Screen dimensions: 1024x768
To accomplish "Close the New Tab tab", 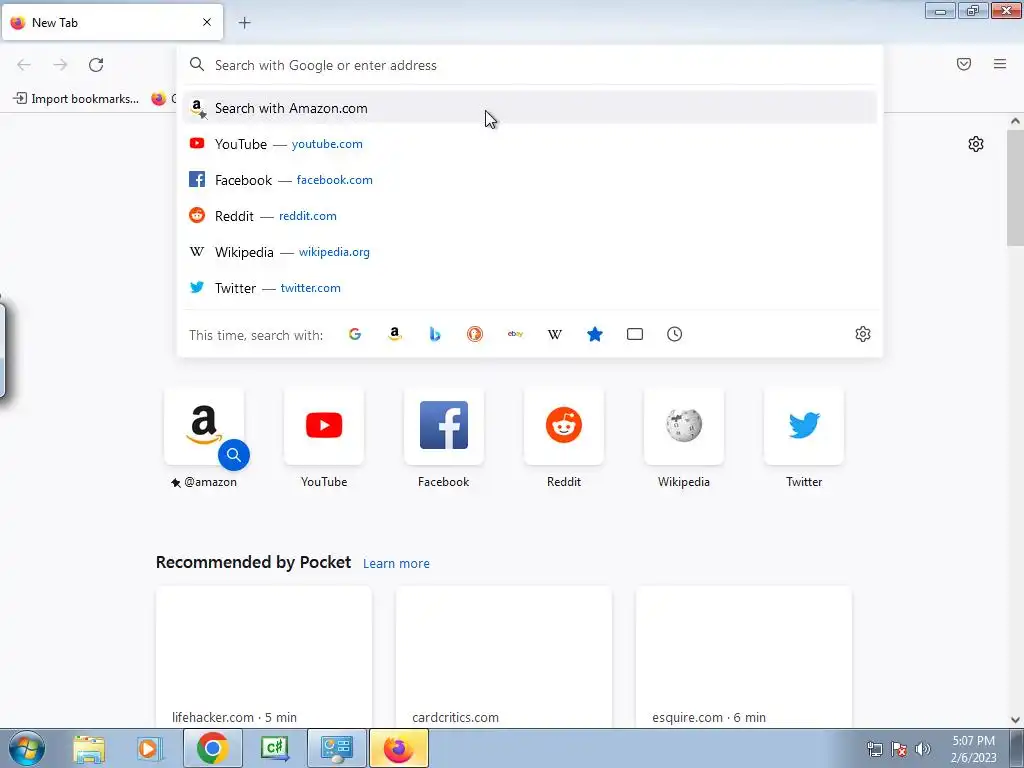I will [x=207, y=22].
